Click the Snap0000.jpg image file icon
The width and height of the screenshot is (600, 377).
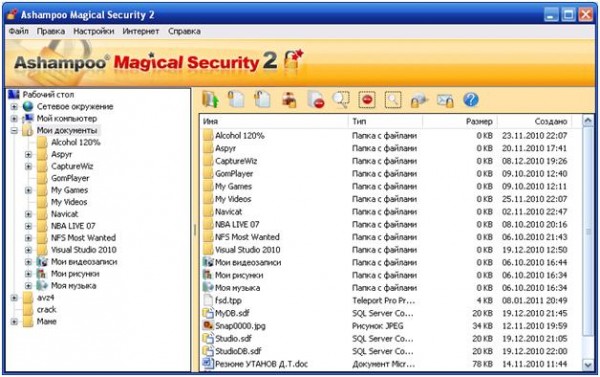coord(208,326)
